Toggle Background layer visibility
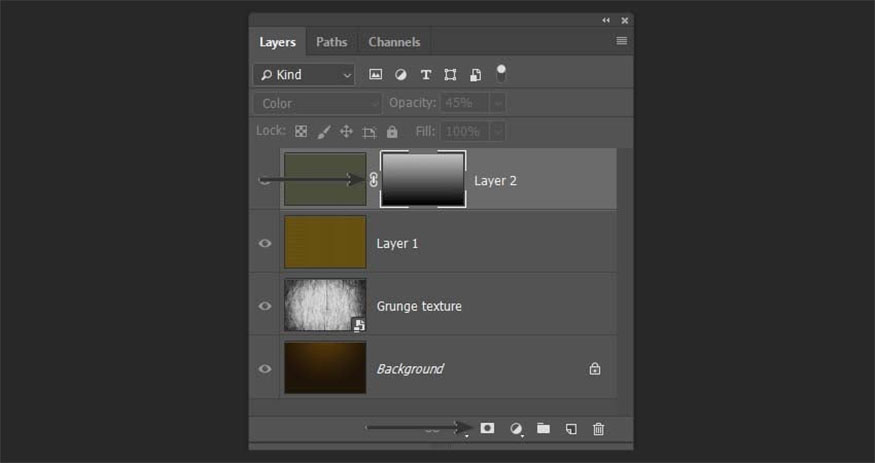The image size is (875, 463). (x=265, y=369)
